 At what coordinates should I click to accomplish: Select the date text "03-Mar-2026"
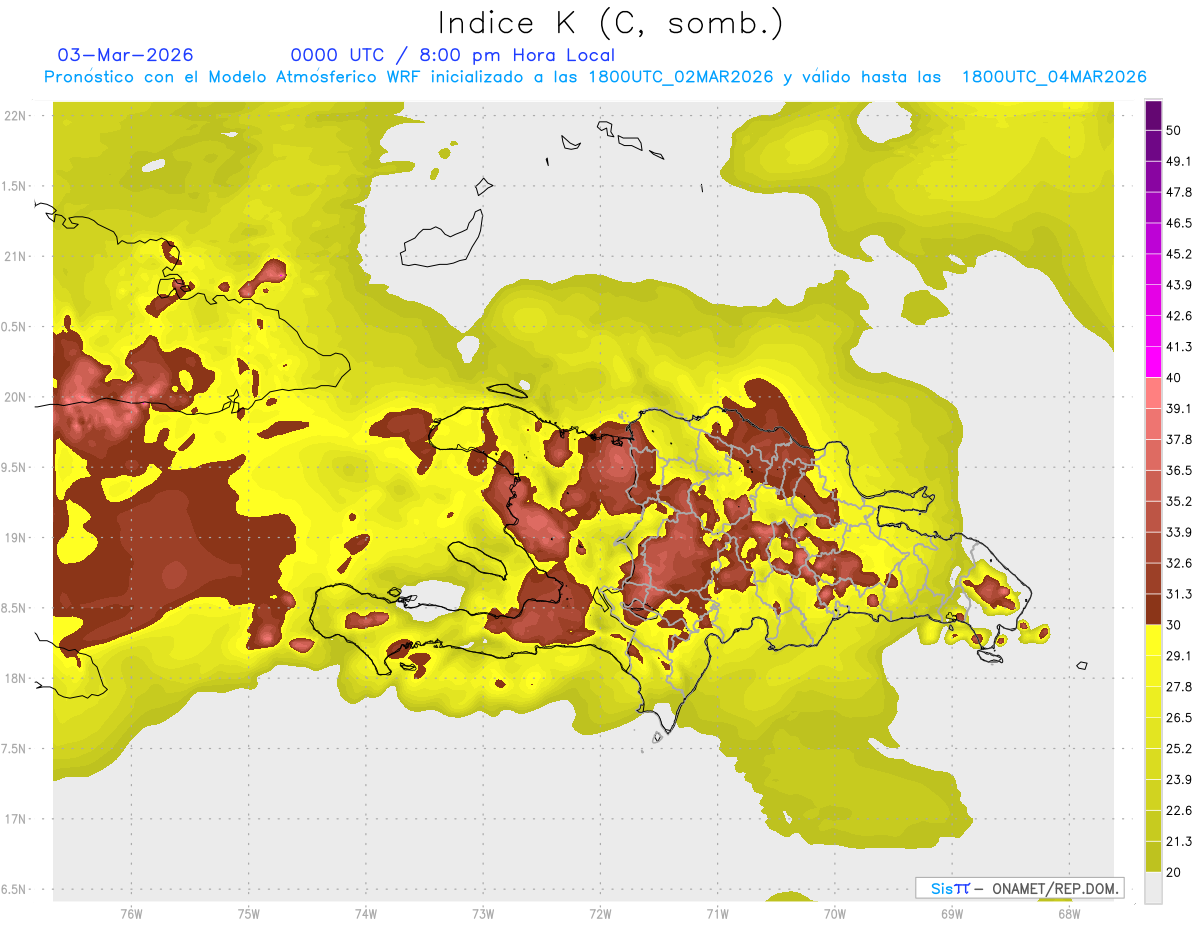tap(126, 55)
